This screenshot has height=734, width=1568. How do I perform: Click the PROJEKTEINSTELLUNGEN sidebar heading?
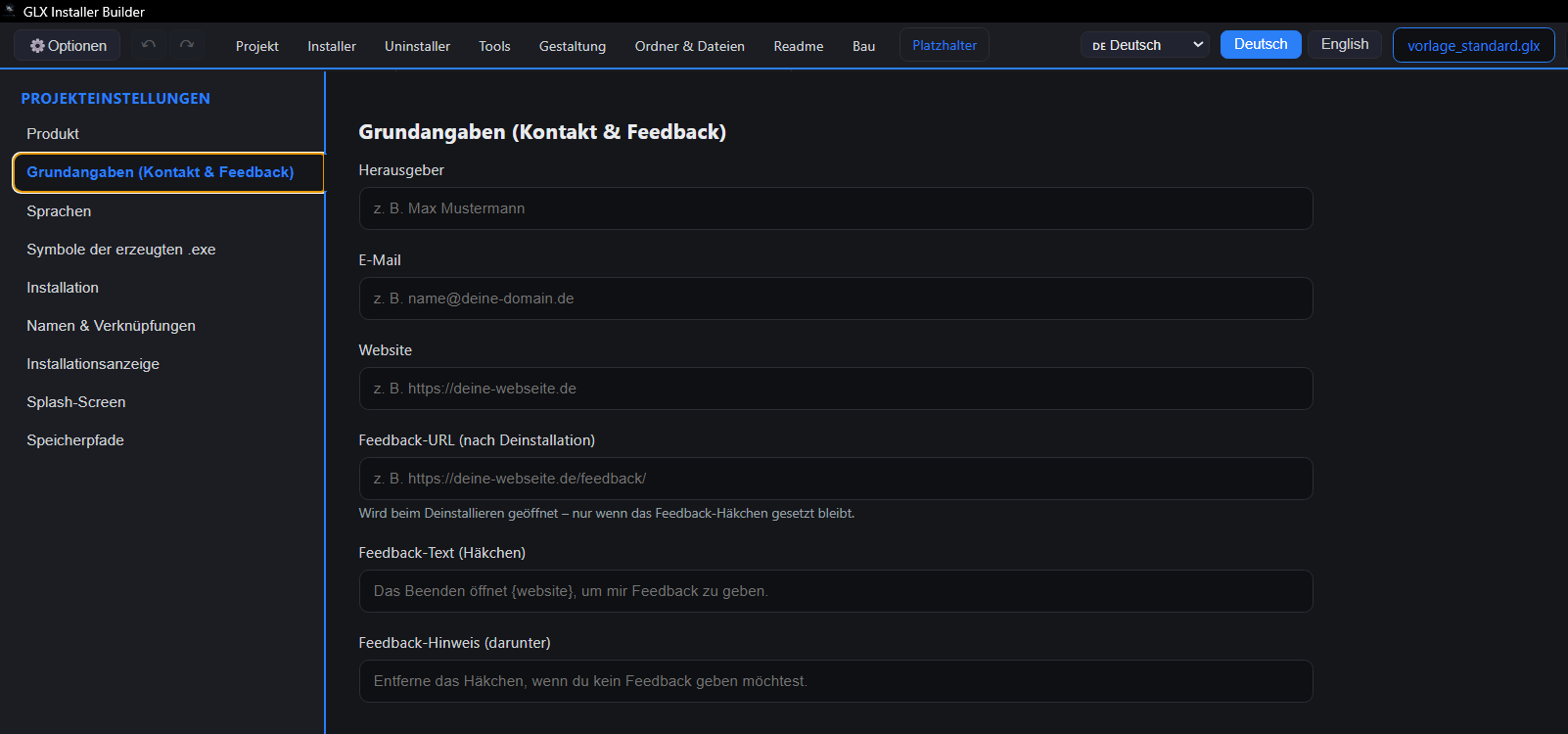pos(115,99)
